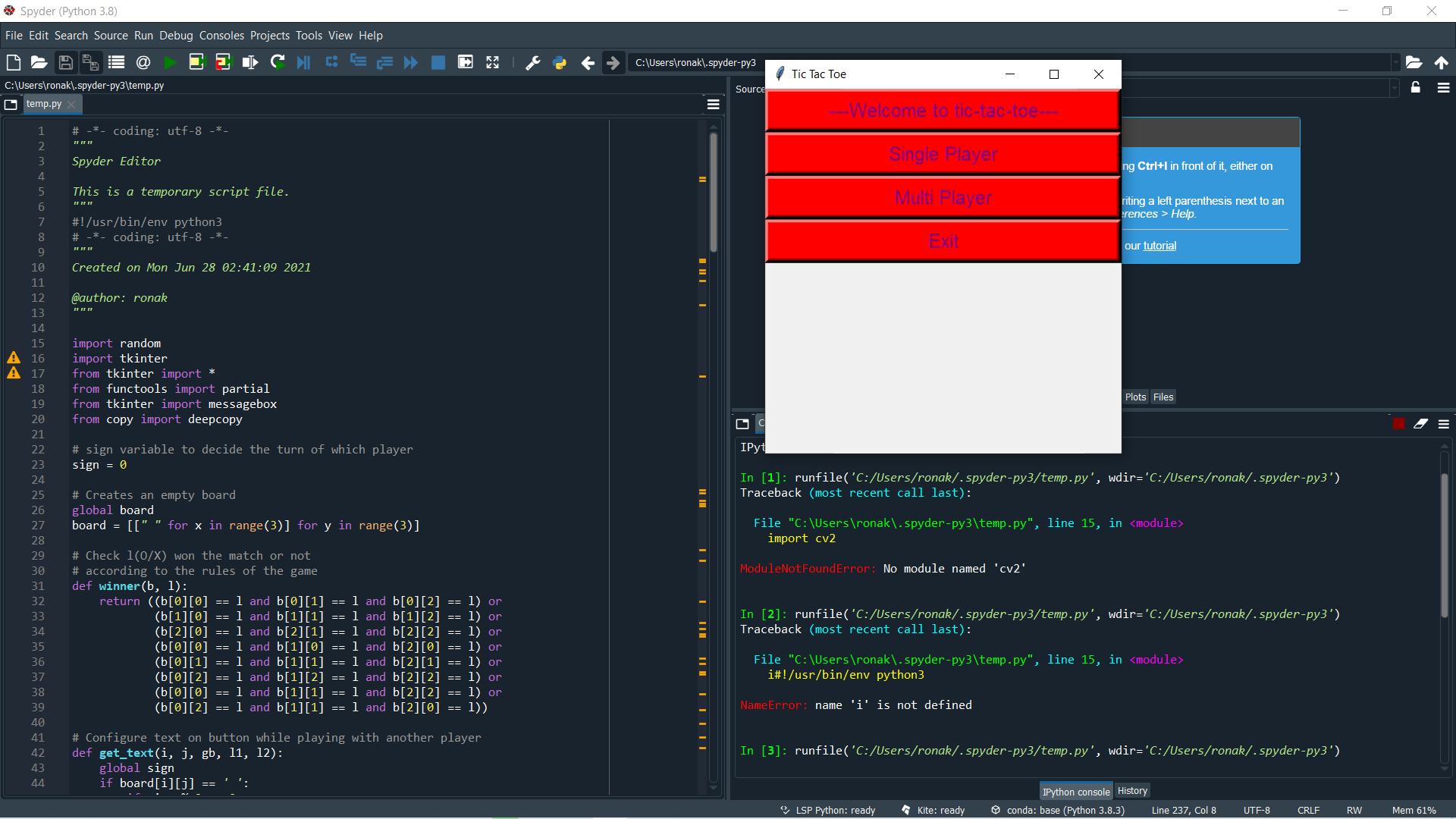Click the New file icon
The width and height of the screenshot is (1456, 819).
(x=13, y=63)
